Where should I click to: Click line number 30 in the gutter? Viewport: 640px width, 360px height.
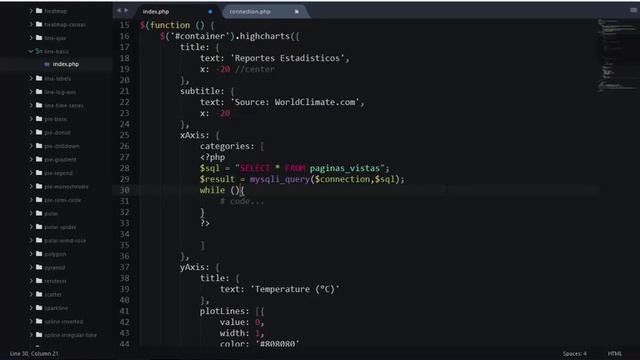[x=124, y=190]
